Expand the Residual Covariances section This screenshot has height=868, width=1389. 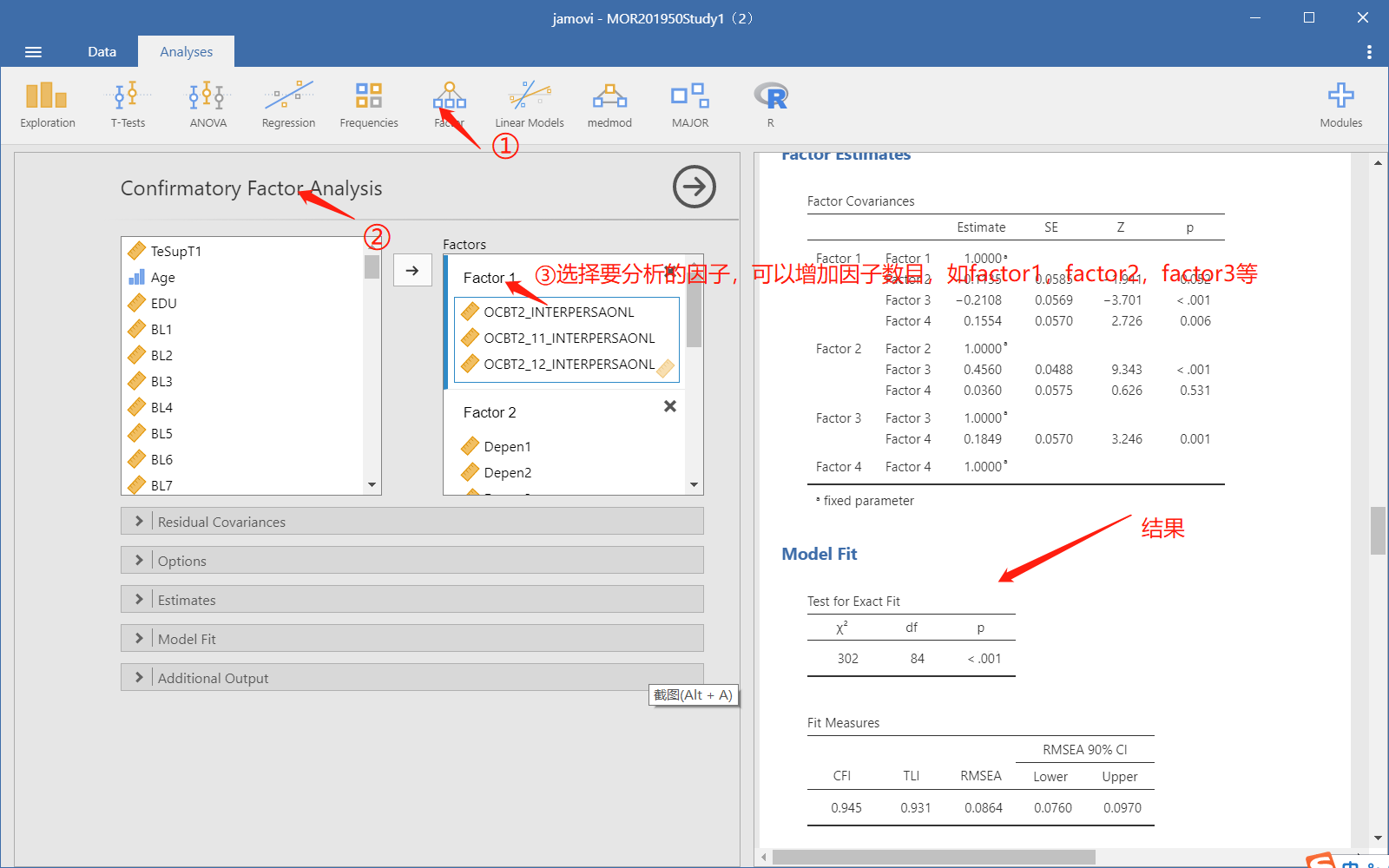click(x=412, y=521)
